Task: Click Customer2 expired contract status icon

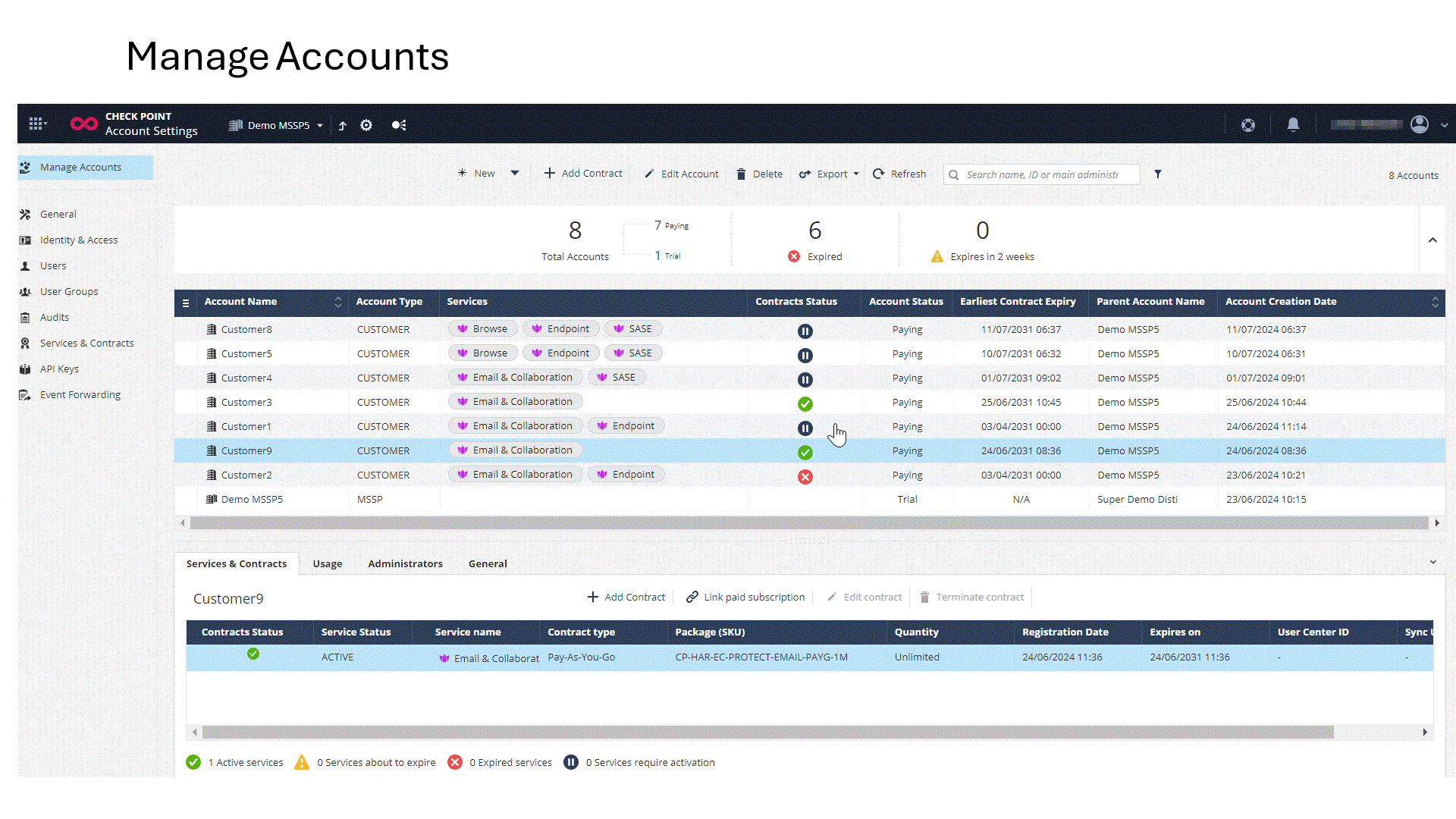Action: [x=805, y=477]
